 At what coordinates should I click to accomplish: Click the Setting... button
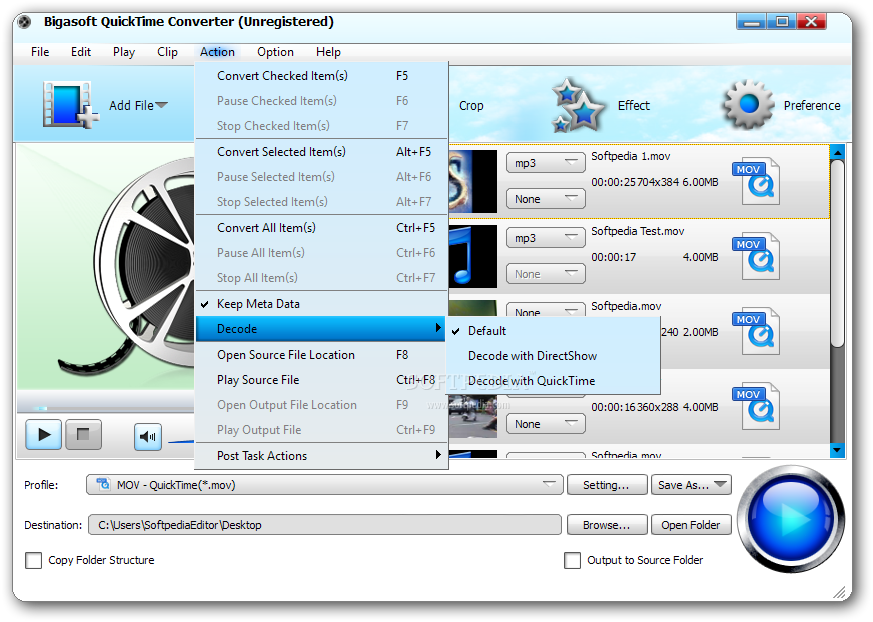pos(607,485)
